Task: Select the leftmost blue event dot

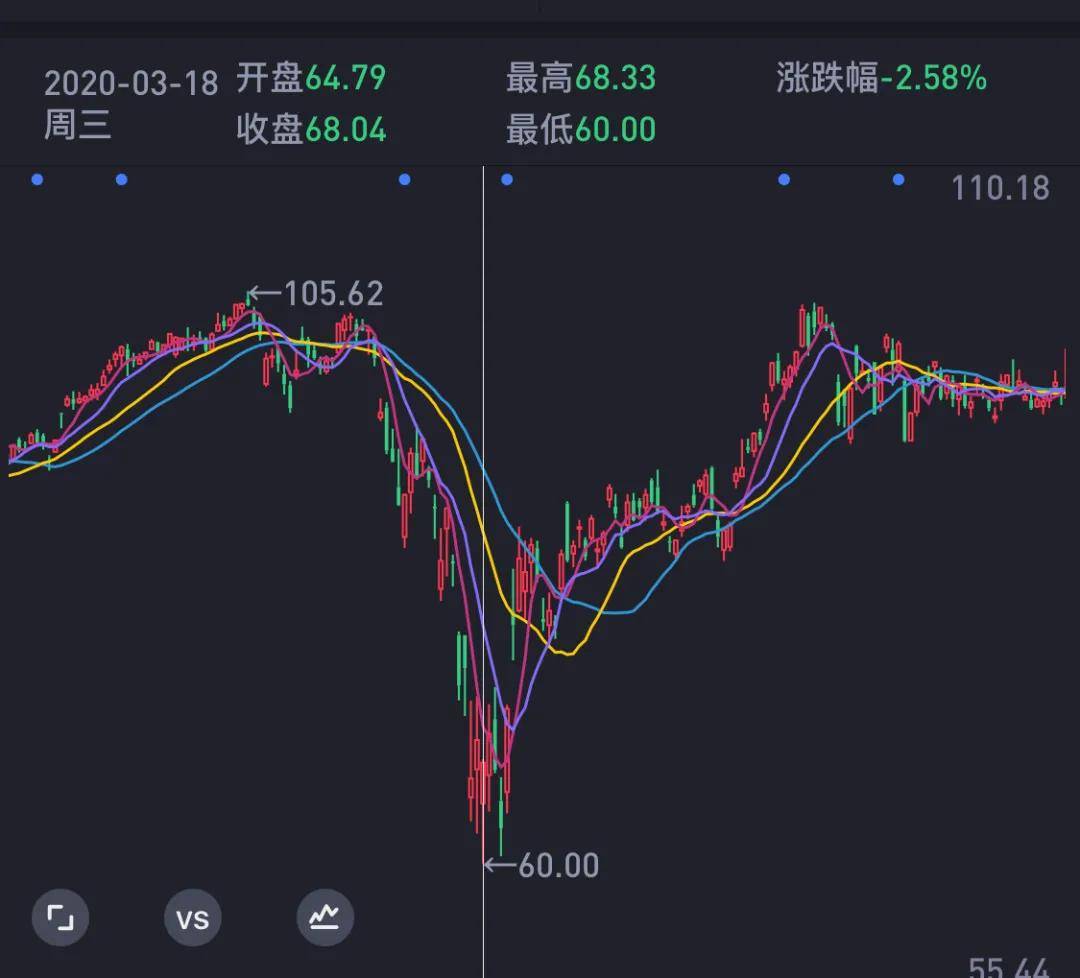Action: click(x=37, y=180)
